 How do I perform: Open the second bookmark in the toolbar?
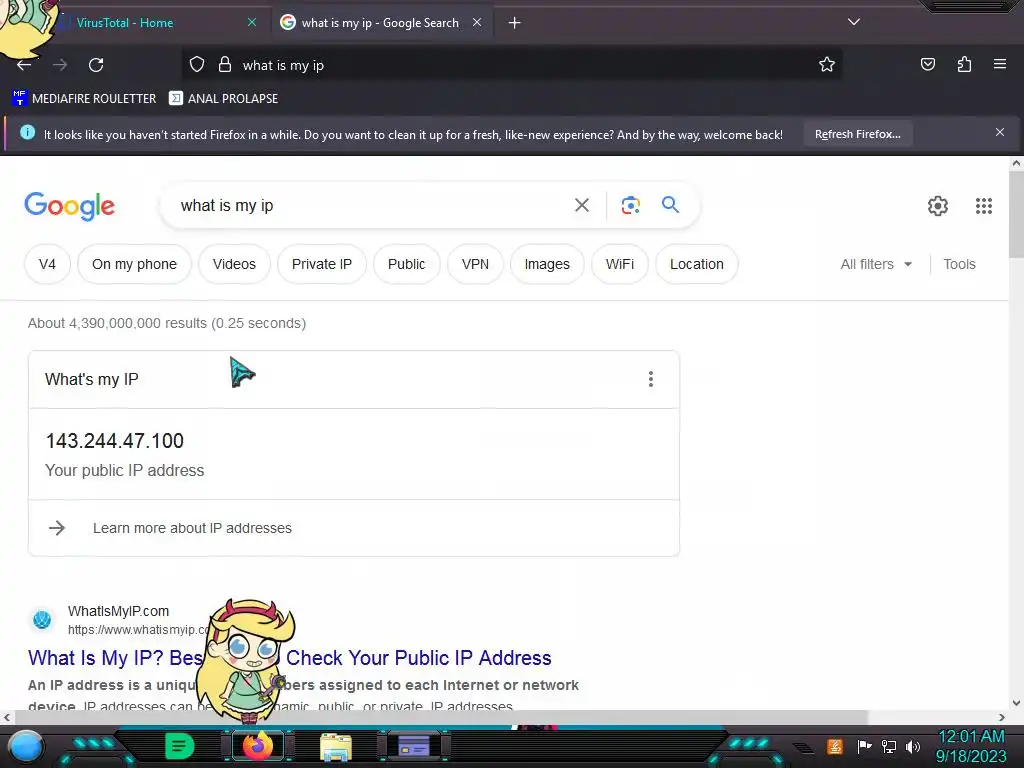(223, 99)
